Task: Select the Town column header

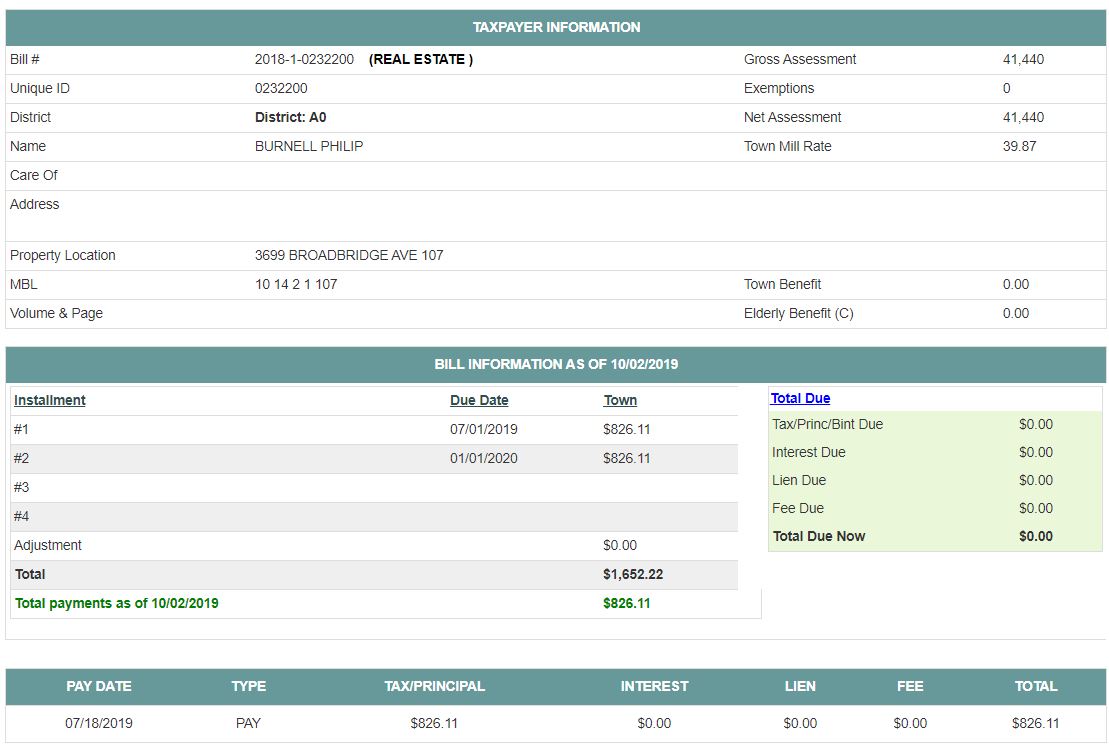Action: point(620,400)
